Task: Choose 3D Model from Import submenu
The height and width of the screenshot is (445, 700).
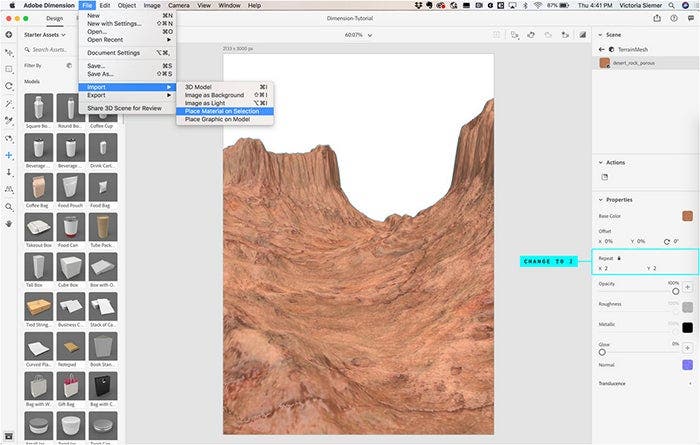Action: (225, 87)
